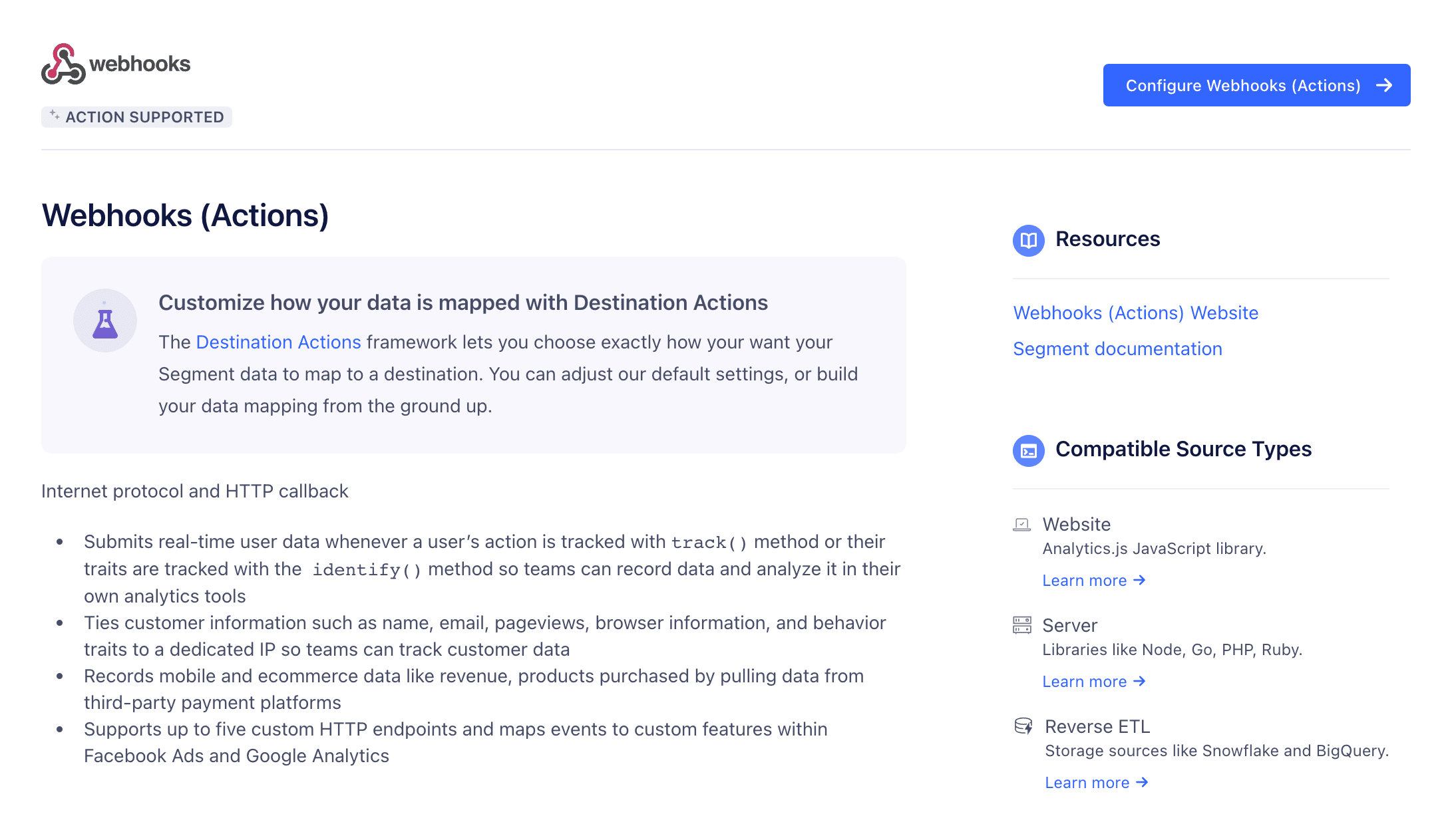The height and width of the screenshot is (822, 1456).
Task: Click the Resources book icon
Action: point(1027,241)
